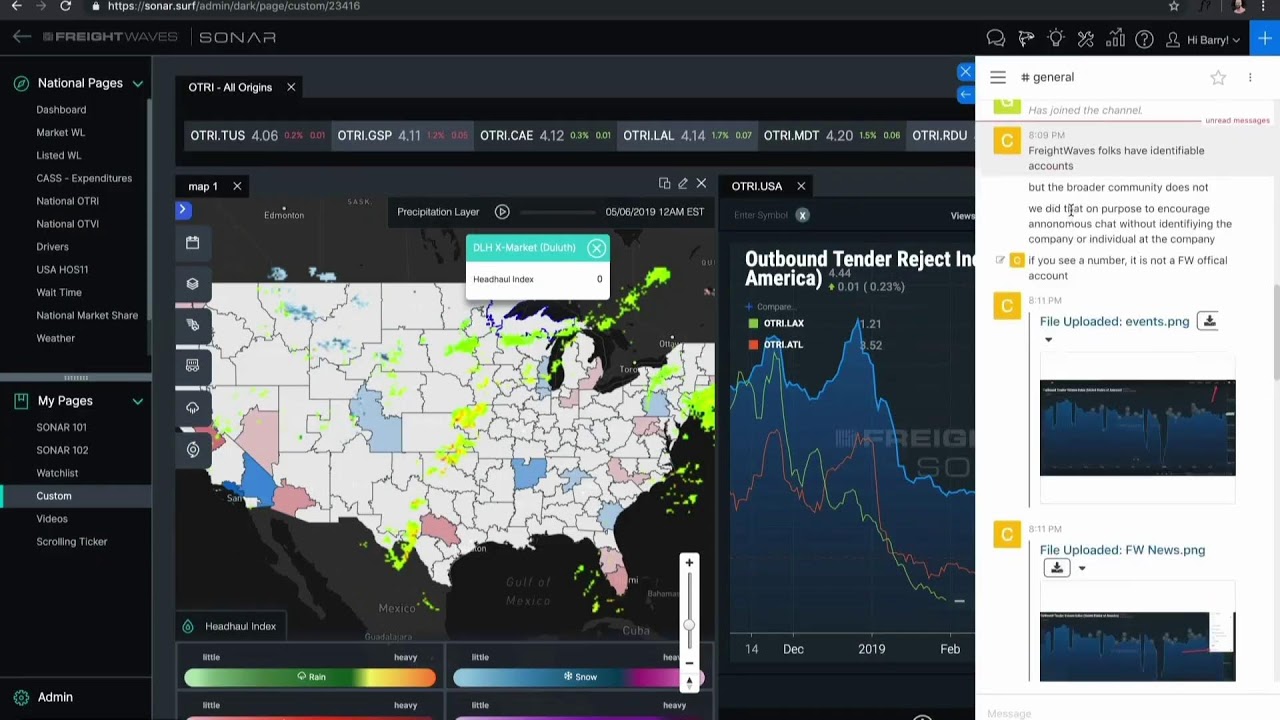This screenshot has height=720, width=1280.
Task: Click the OTRI.TUS ticker item
Action: pos(257,136)
